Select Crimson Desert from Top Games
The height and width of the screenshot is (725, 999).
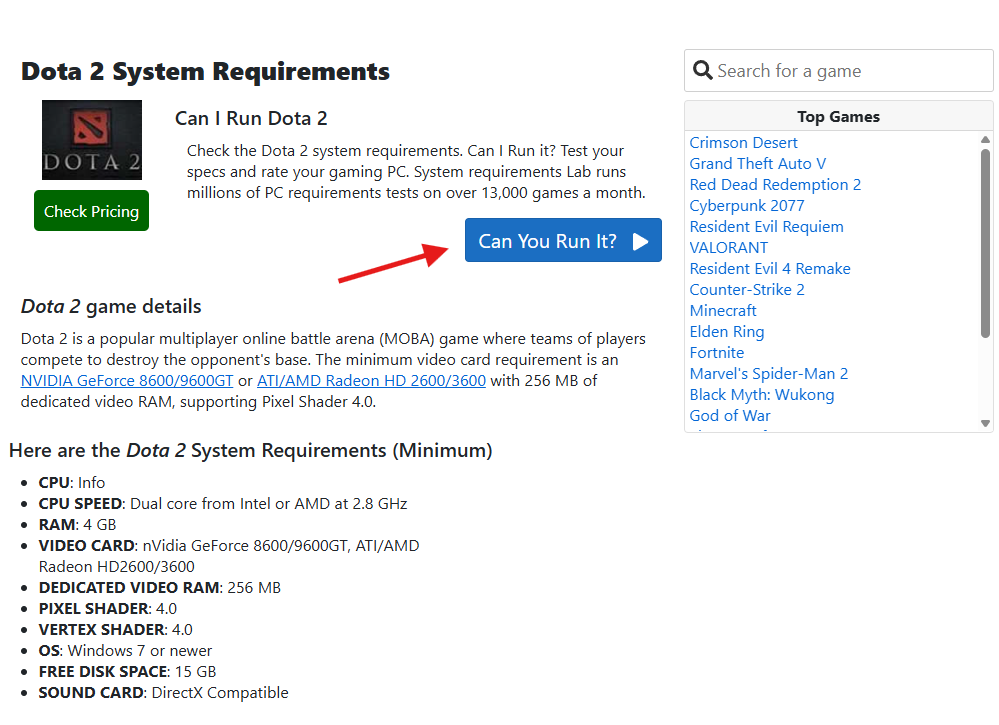coord(743,143)
